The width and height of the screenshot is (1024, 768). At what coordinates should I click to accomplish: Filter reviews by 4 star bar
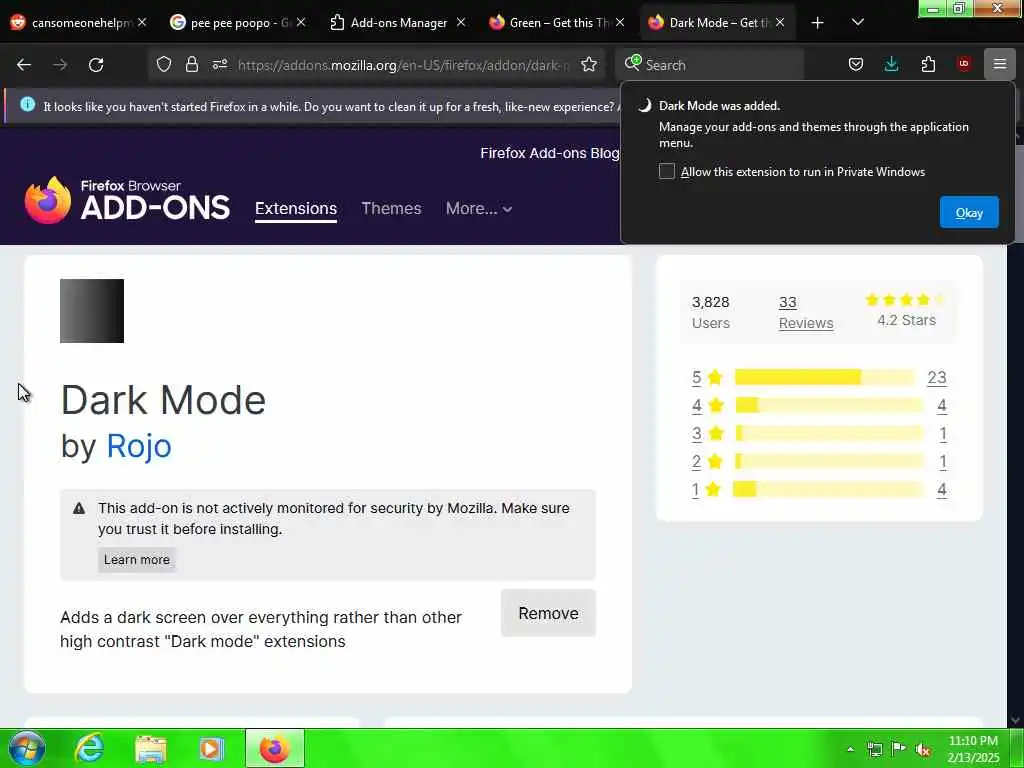[829, 405]
